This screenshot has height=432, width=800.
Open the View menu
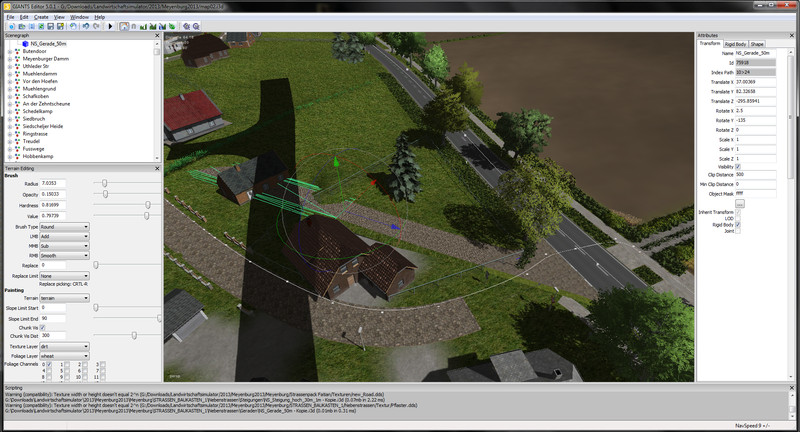click(x=59, y=17)
